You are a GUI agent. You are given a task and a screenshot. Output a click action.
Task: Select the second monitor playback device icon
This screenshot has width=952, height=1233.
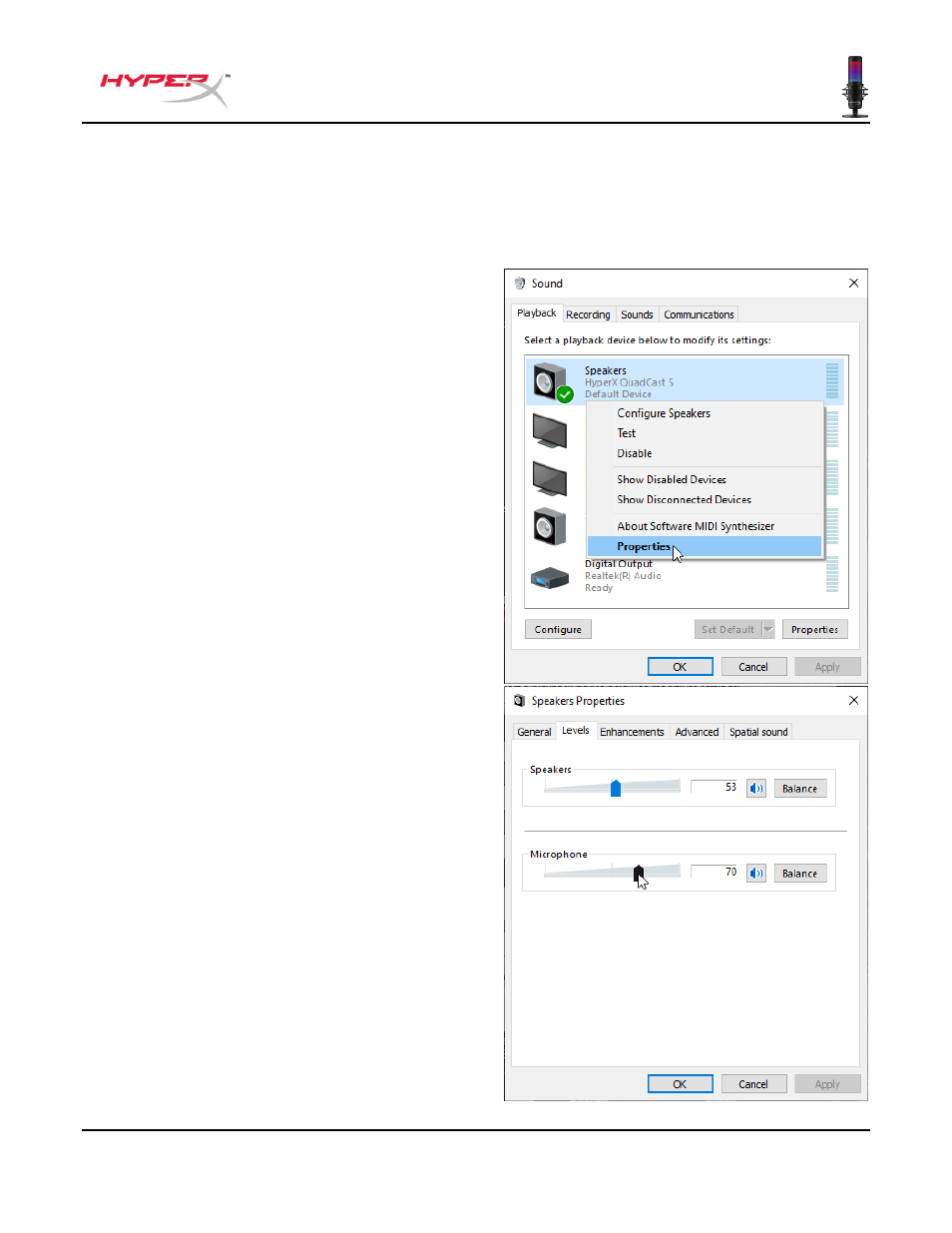(550, 479)
